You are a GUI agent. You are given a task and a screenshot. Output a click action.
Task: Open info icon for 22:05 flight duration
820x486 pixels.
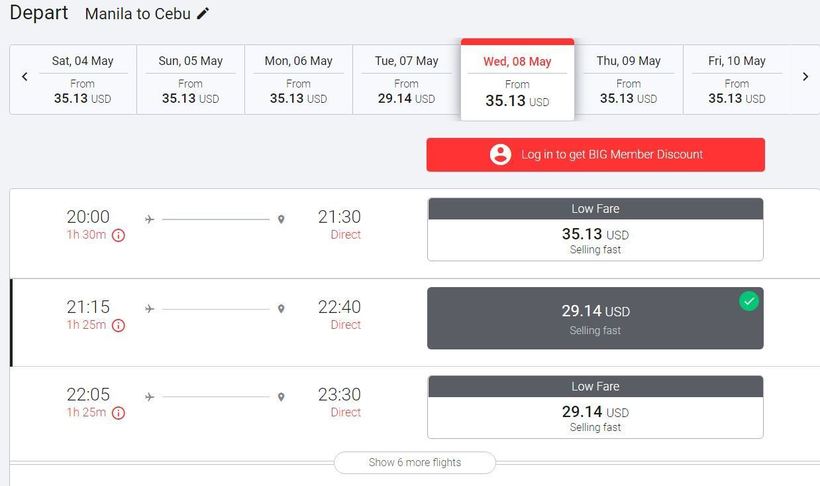118,413
